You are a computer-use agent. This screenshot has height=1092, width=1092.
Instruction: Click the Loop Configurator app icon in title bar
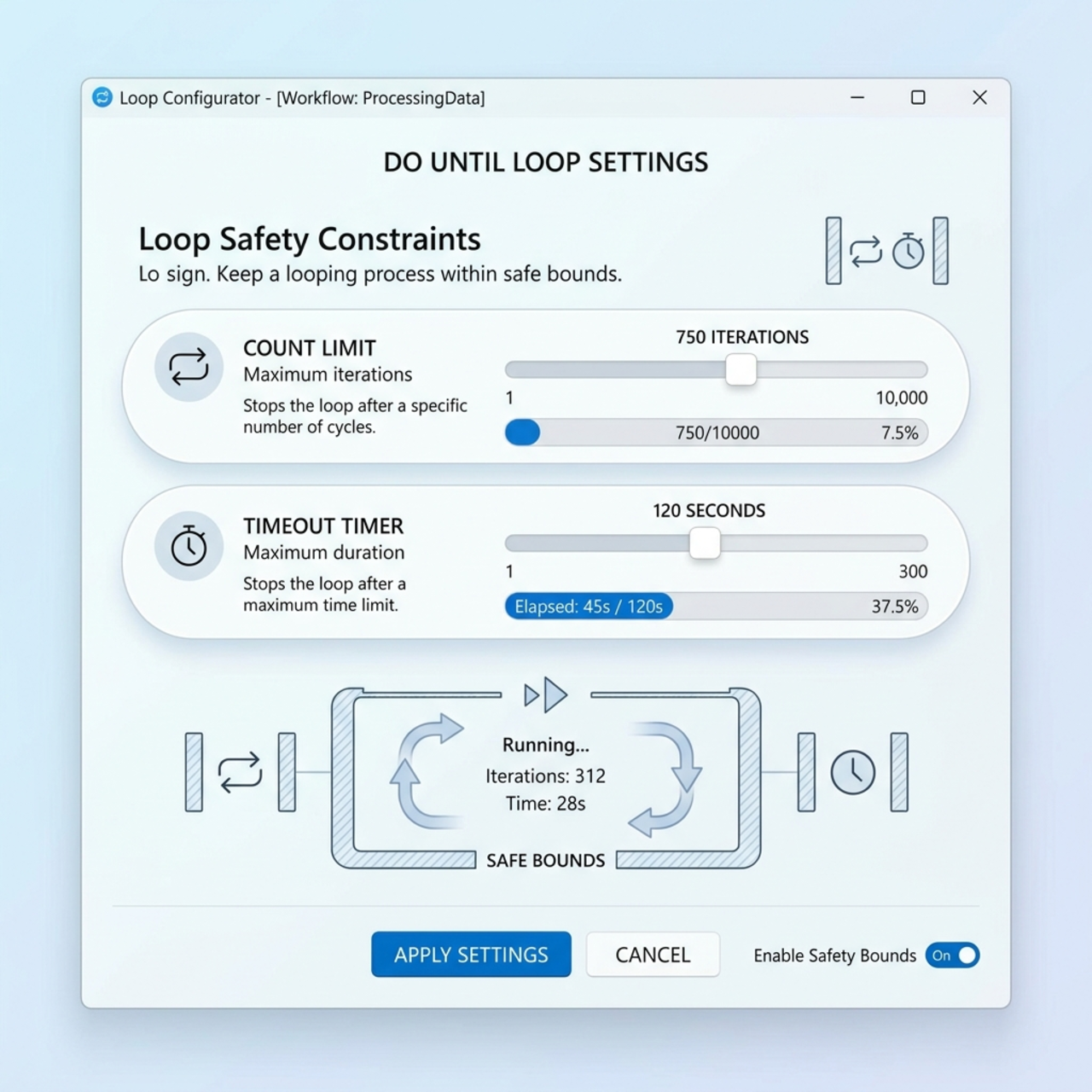coord(102,97)
